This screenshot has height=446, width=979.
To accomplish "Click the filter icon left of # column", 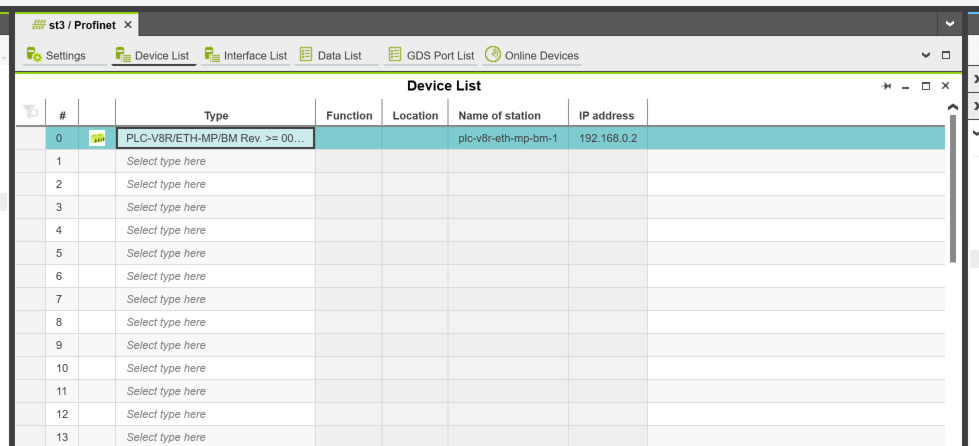I will pyautogui.click(x=29, y=112).
